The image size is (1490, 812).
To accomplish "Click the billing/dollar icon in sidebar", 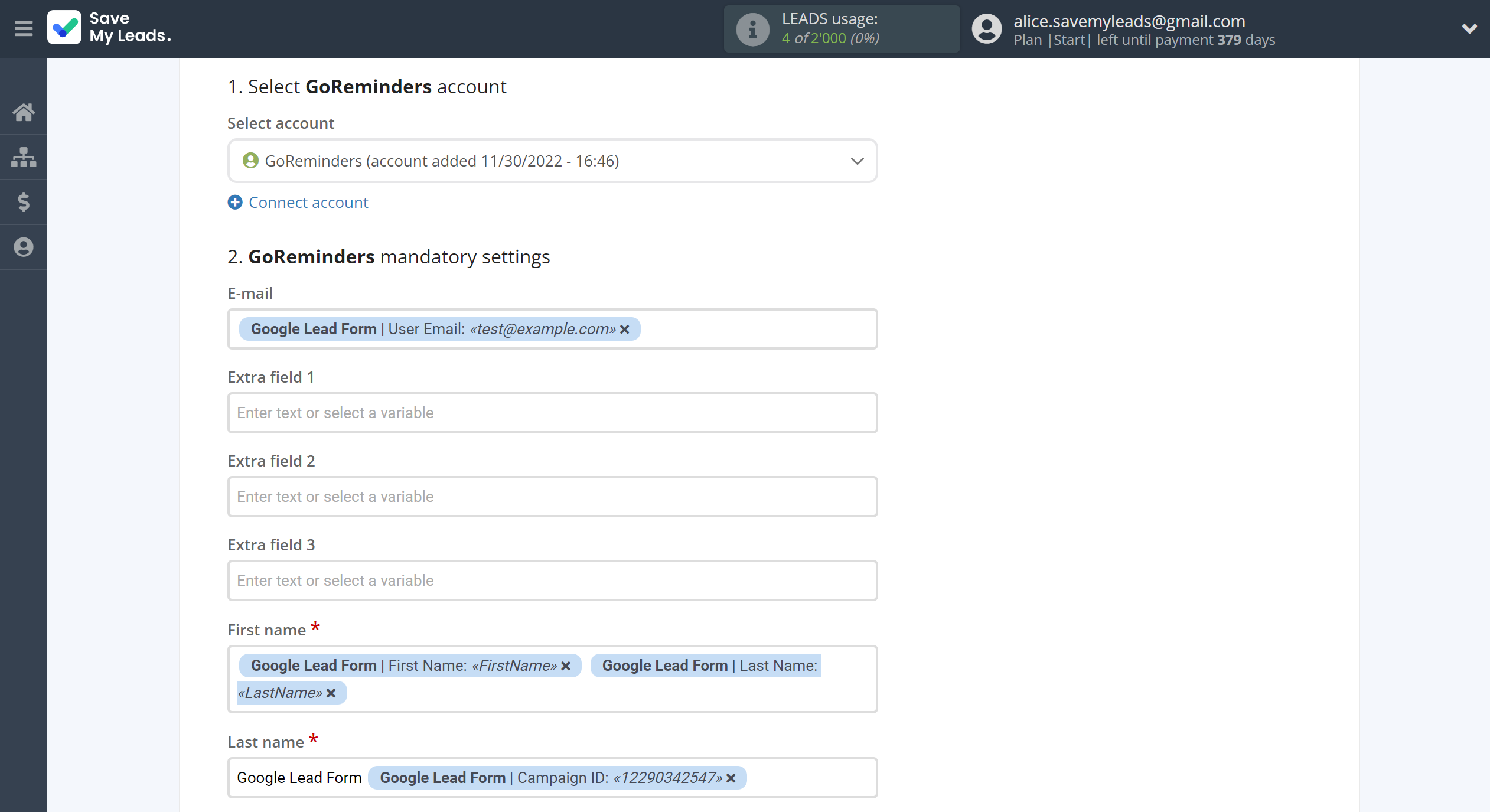I will 24,202.
